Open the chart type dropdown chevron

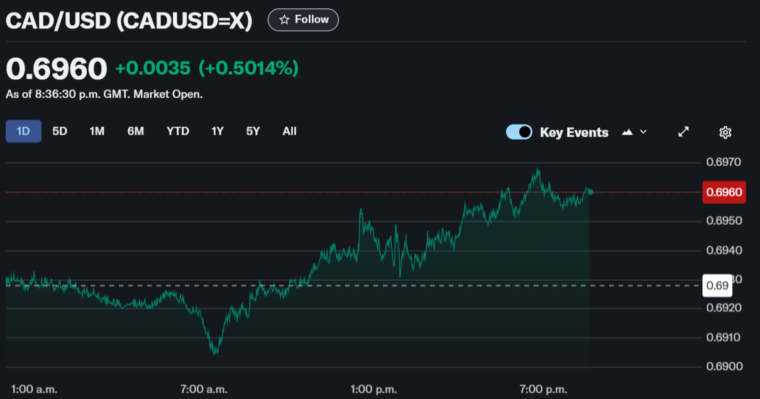coord(643,132)
